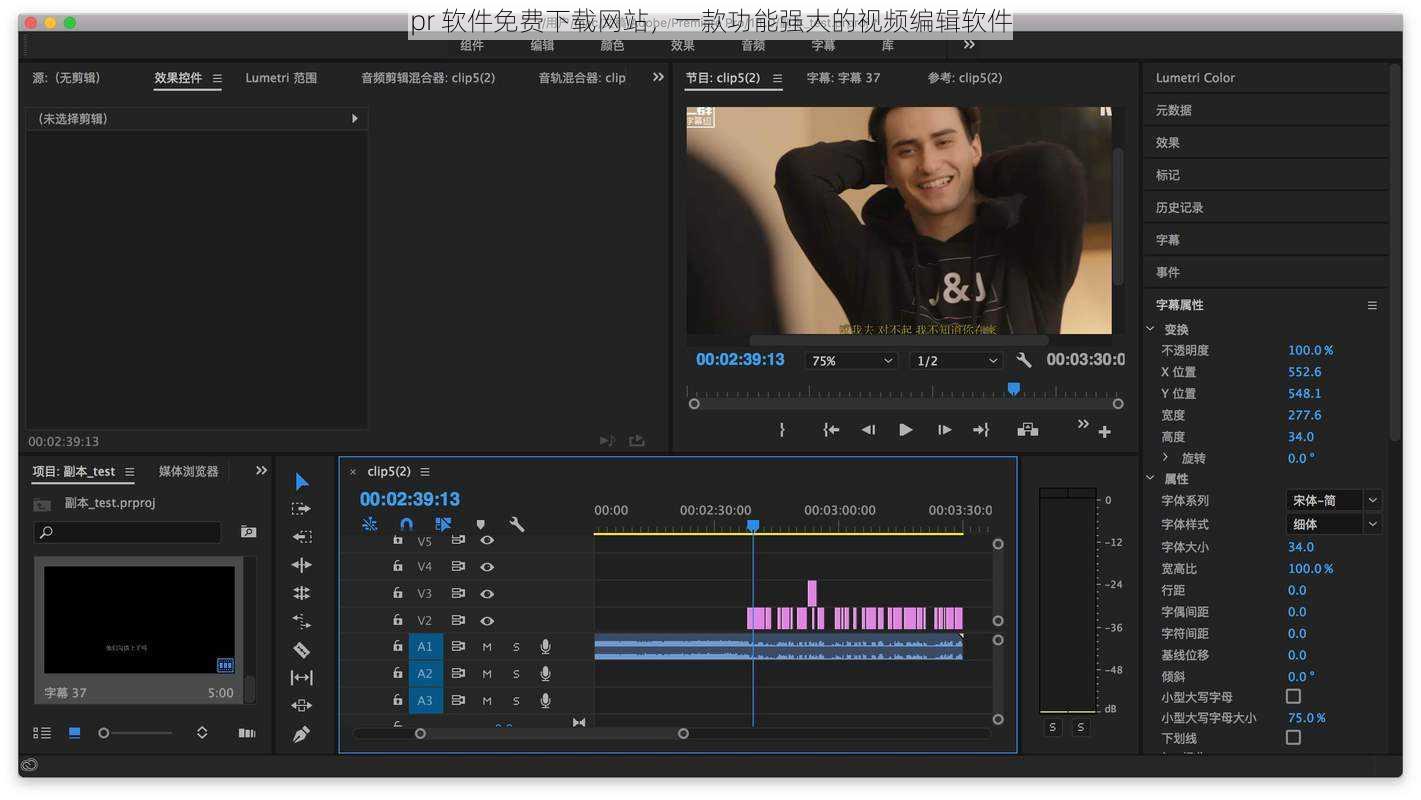Open font family dropdown 宋体-简
This screenshot has width=1421, height=800.
point(1333,500)
